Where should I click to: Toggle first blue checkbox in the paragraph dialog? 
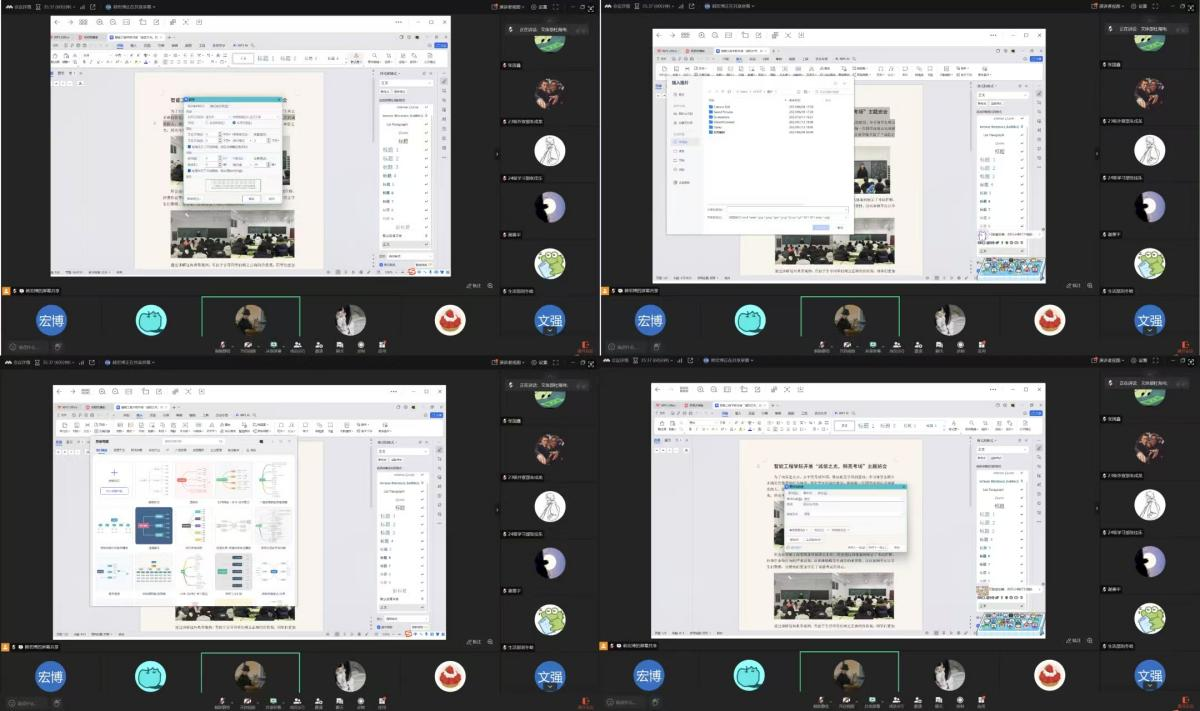[x=190, y=146]
